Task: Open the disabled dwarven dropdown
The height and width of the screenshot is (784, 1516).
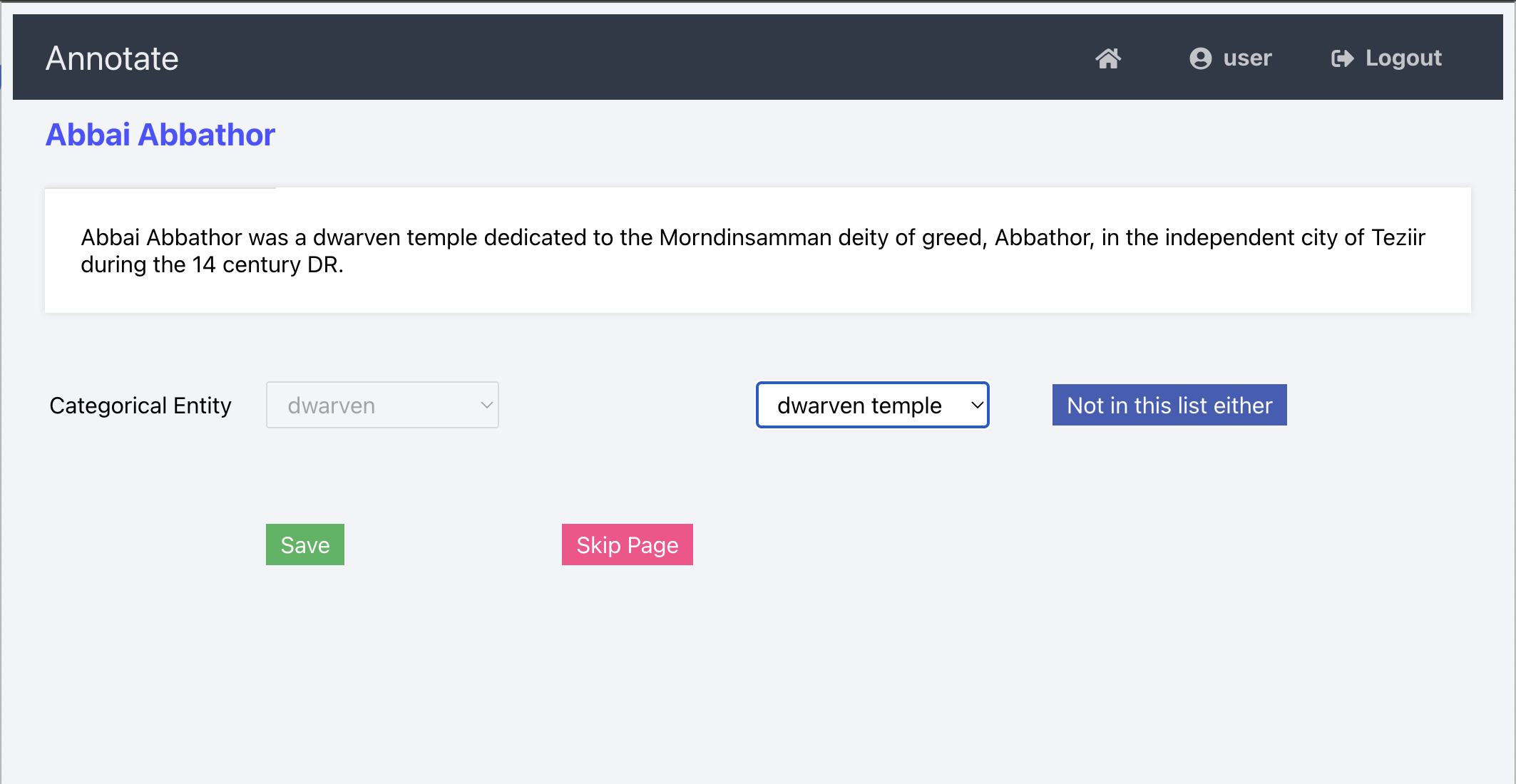Action: coord(381,406)
